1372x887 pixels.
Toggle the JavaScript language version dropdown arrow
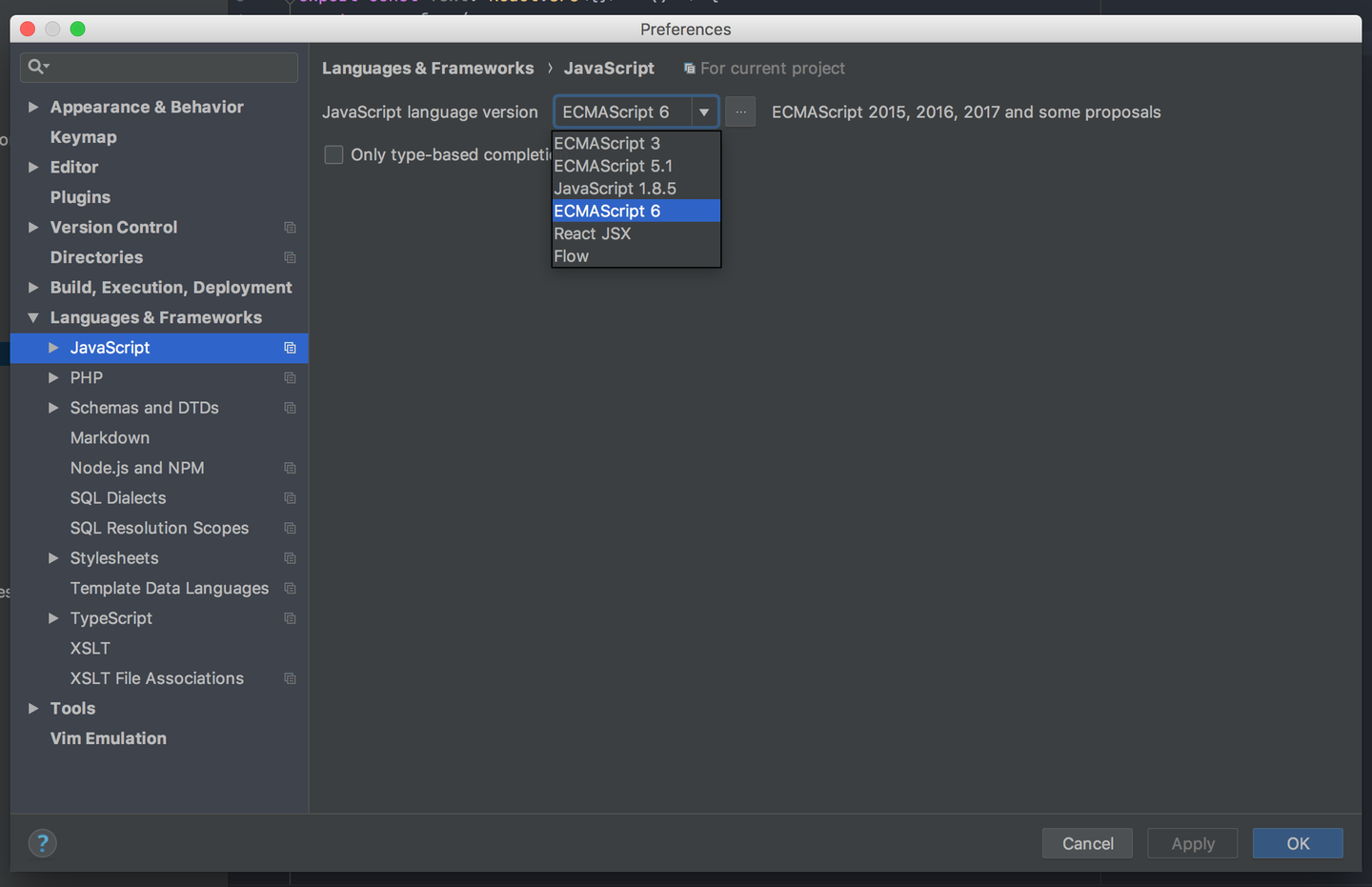[x=704, y=112]
